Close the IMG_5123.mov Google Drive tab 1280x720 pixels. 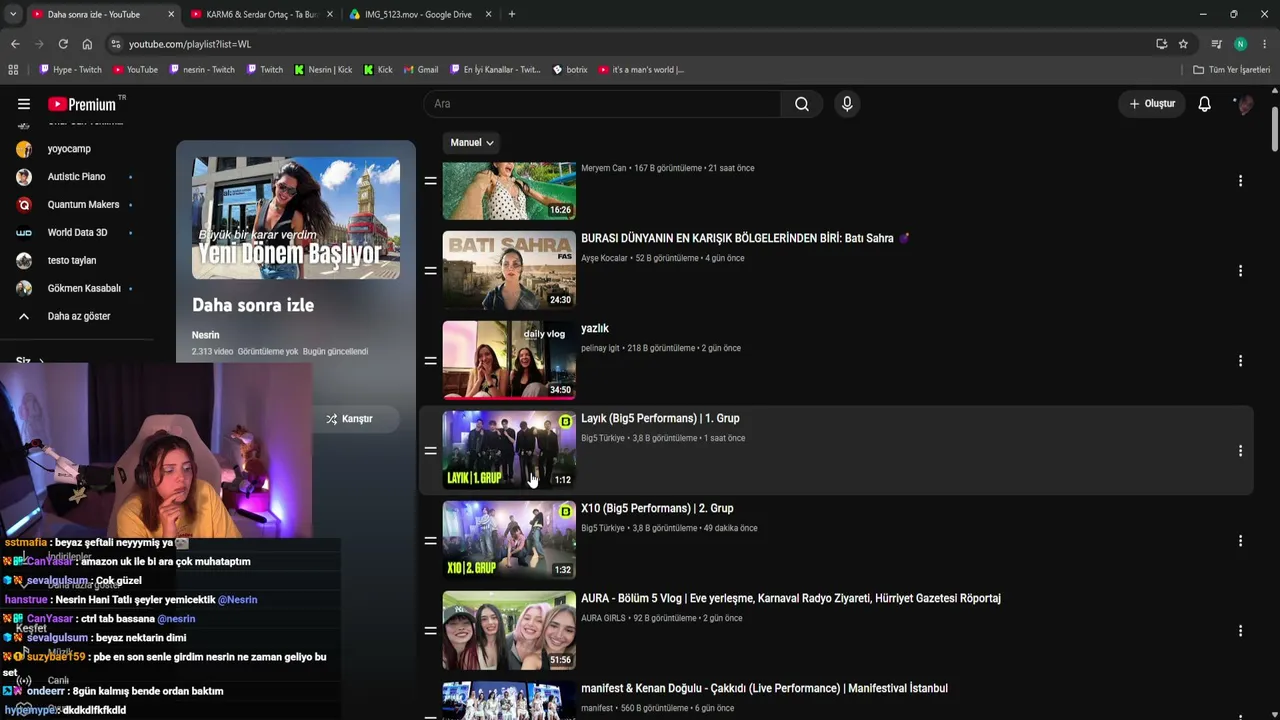(488, 14)
